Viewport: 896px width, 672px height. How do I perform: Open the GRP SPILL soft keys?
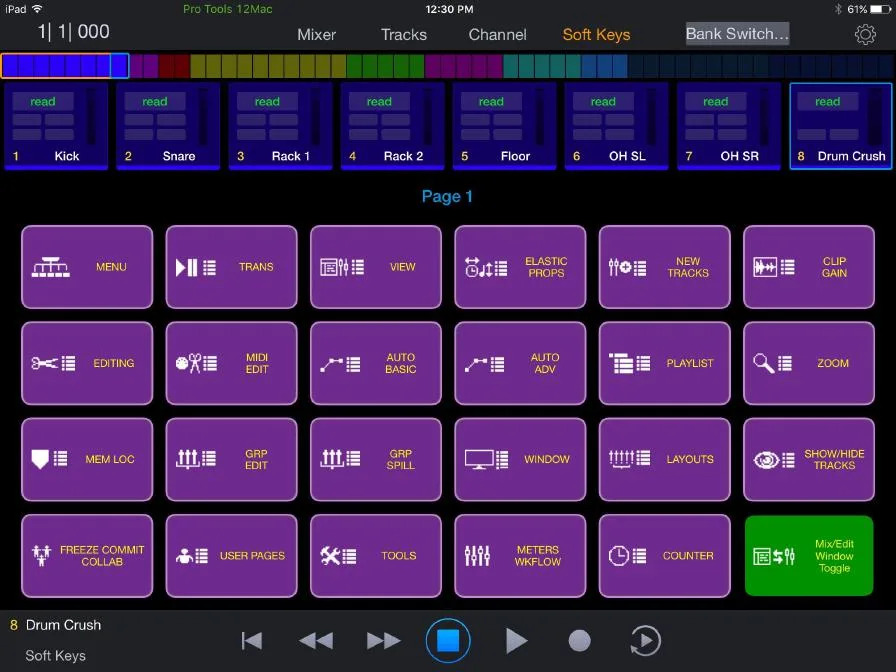click(376, 459)
